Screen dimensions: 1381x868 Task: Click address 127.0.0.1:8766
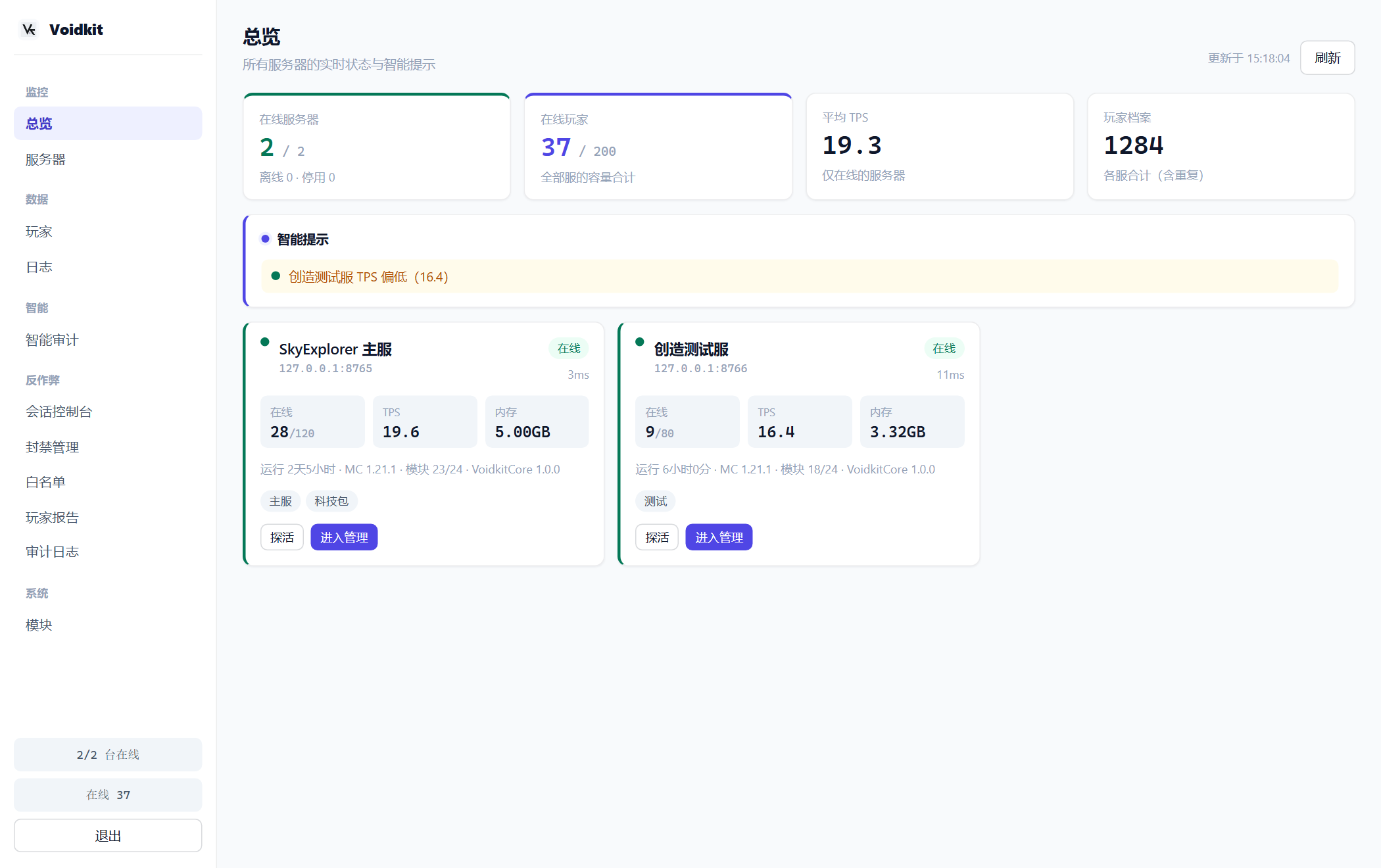(x=700, y=368)
